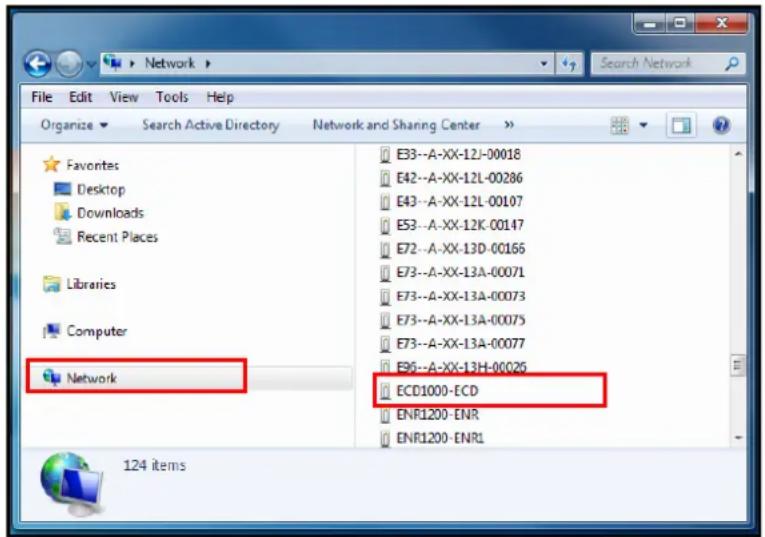Click device icon beside E42--A-XX-12L-00286
Image resolution: width=765 pixels, height=537 pixels.
385,178
